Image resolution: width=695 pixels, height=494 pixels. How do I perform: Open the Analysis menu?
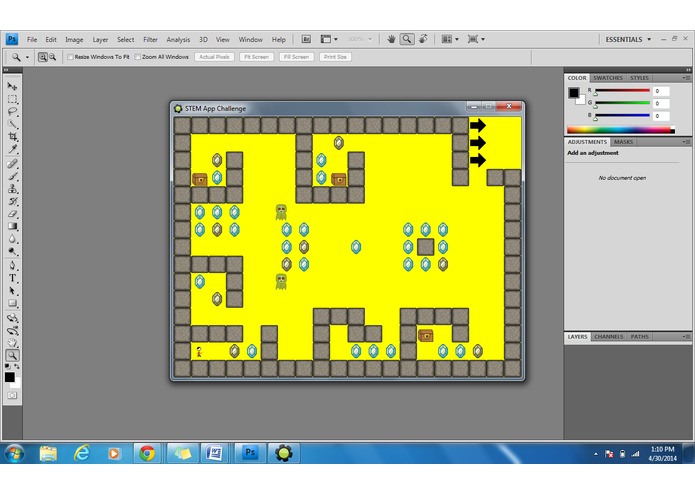[178, 39]
